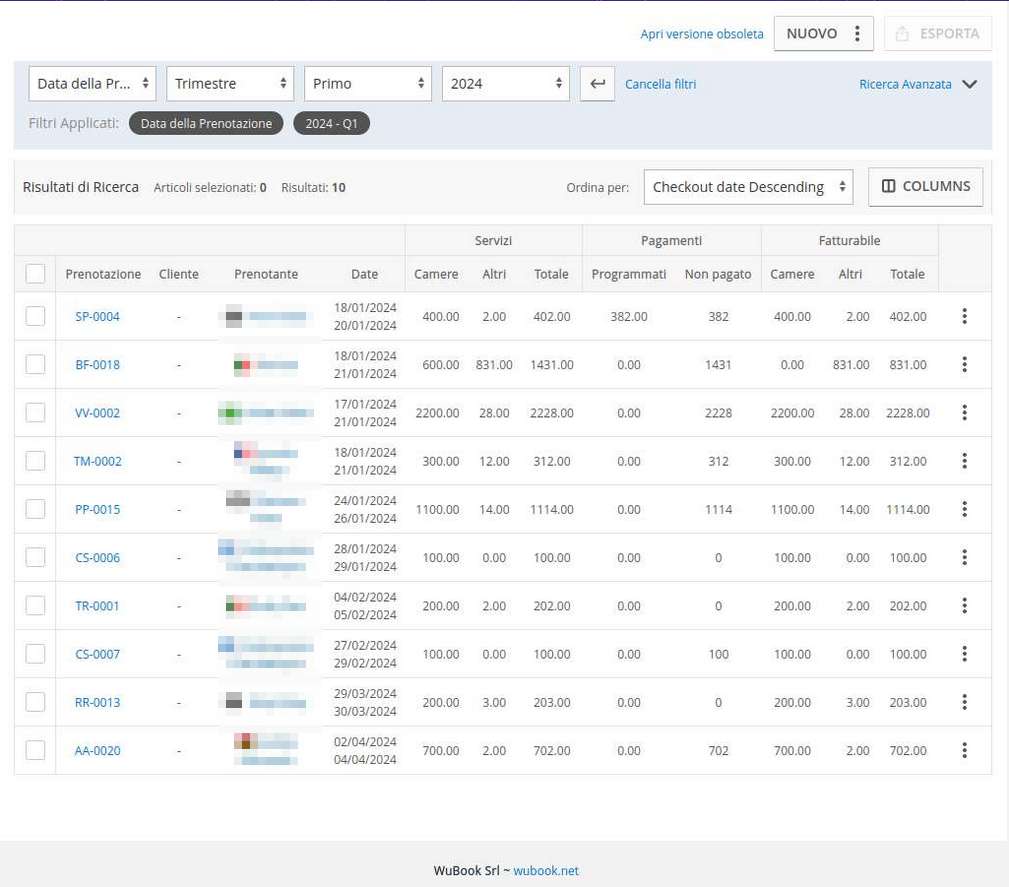Click the Prenotante column header

click(266, 274)
